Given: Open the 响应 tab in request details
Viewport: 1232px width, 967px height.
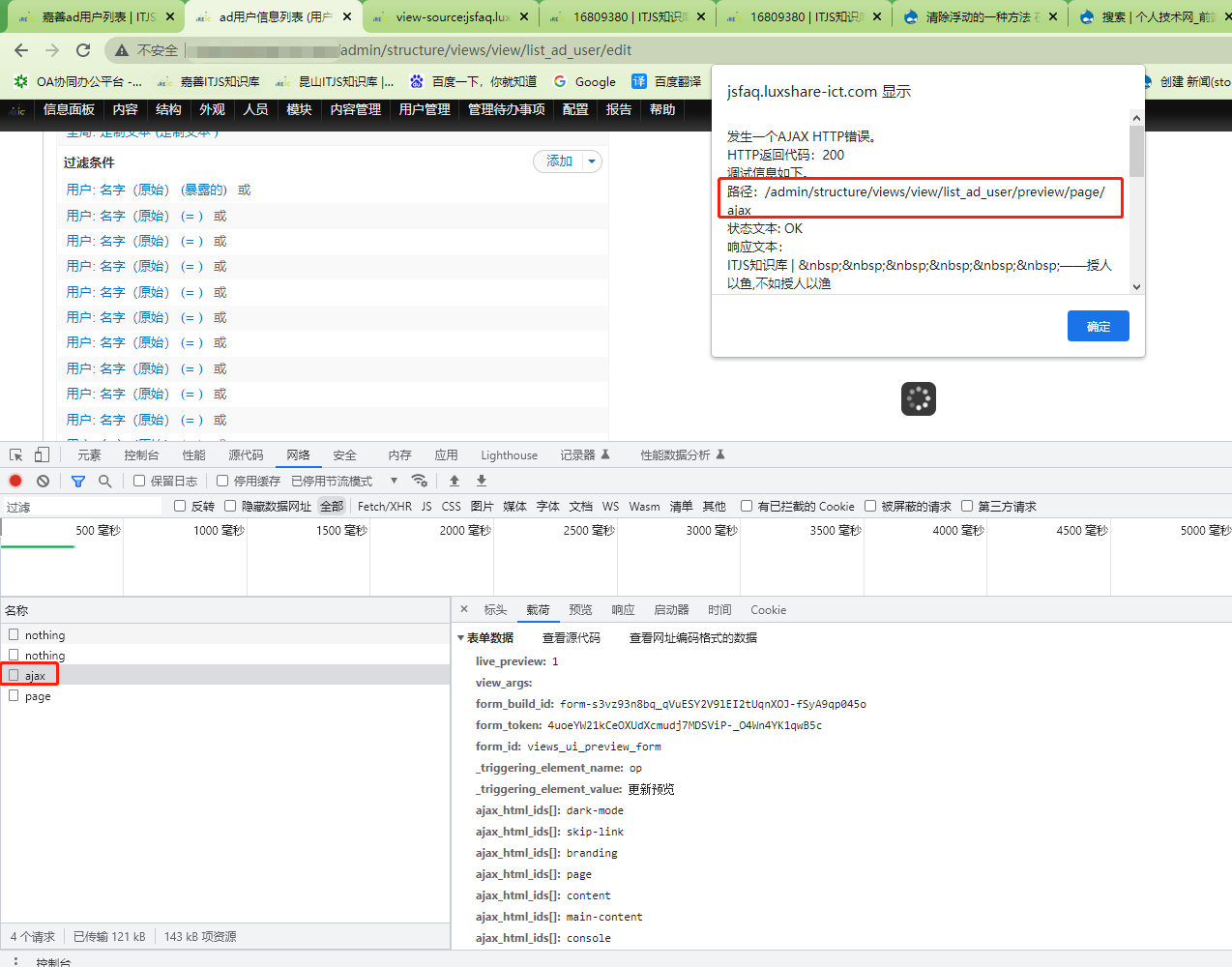Looking at the screenshot, I should coord(623,610).
